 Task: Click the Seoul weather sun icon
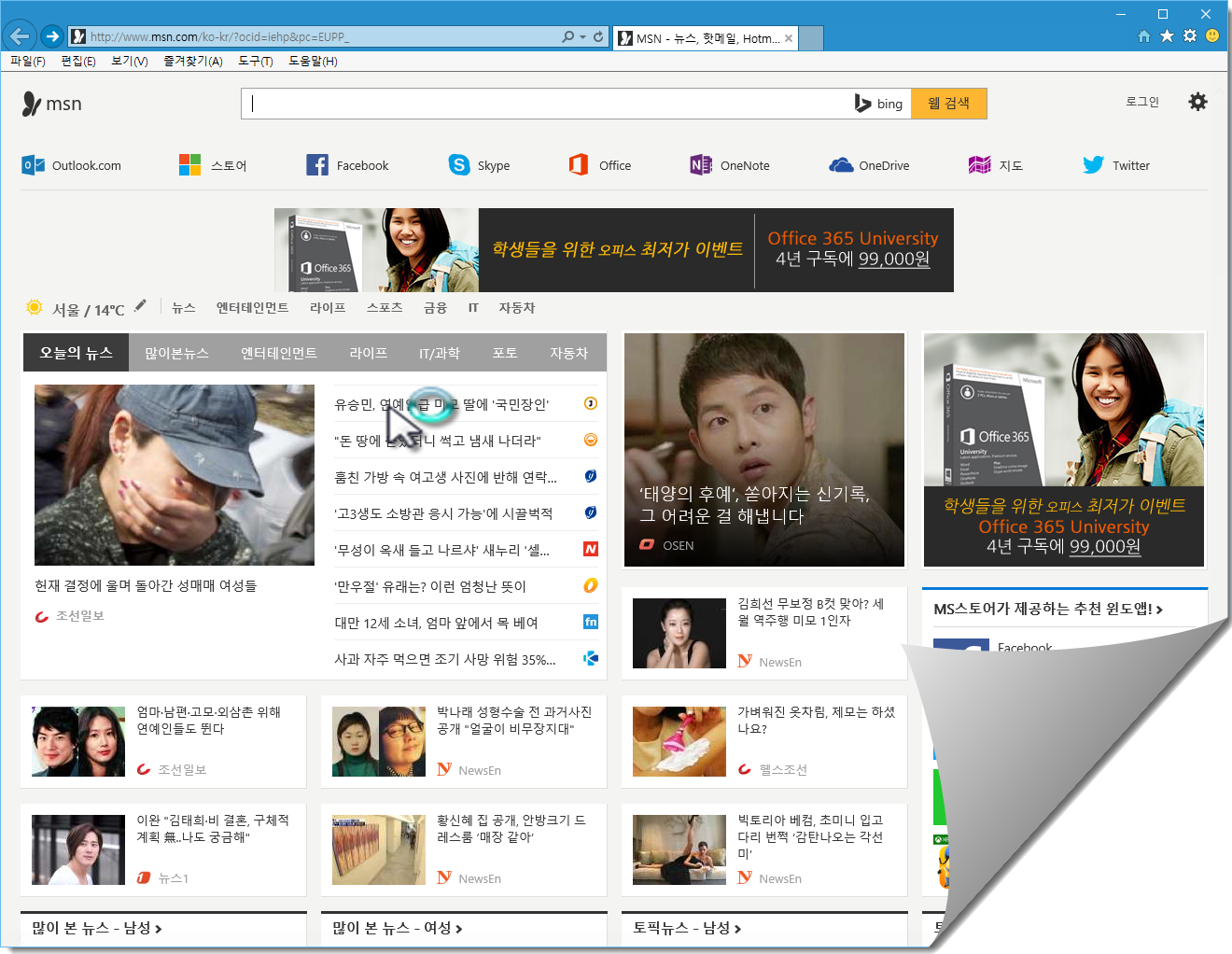click(x=35, y=308)
